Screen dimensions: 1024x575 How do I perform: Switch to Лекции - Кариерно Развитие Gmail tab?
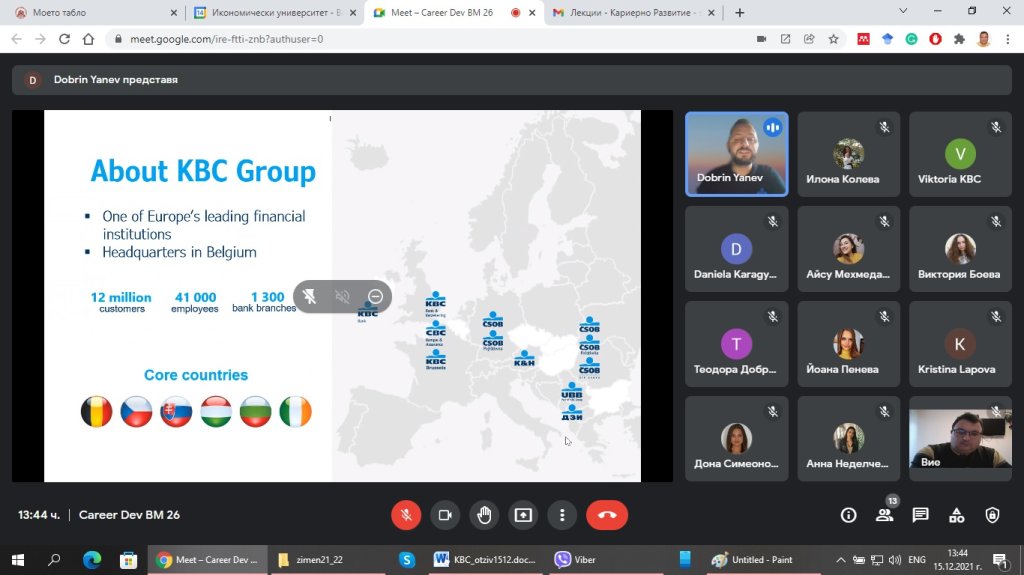(633, 12)
